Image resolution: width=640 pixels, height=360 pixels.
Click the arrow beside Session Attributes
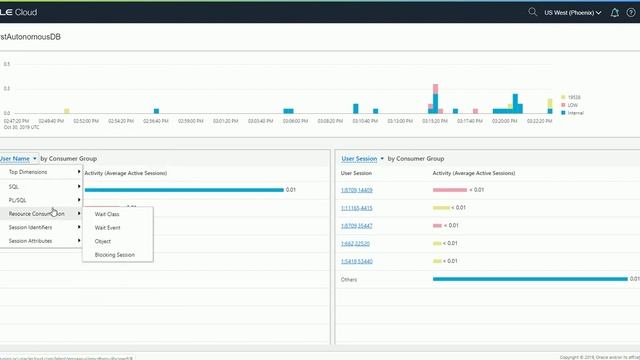[x=79, y=240]
